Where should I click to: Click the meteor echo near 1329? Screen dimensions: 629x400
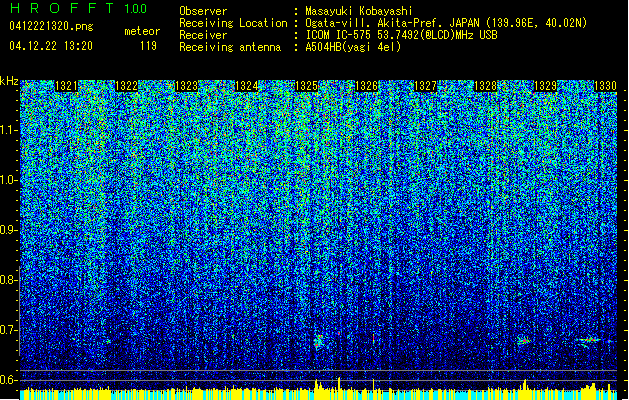click(523, 341)
